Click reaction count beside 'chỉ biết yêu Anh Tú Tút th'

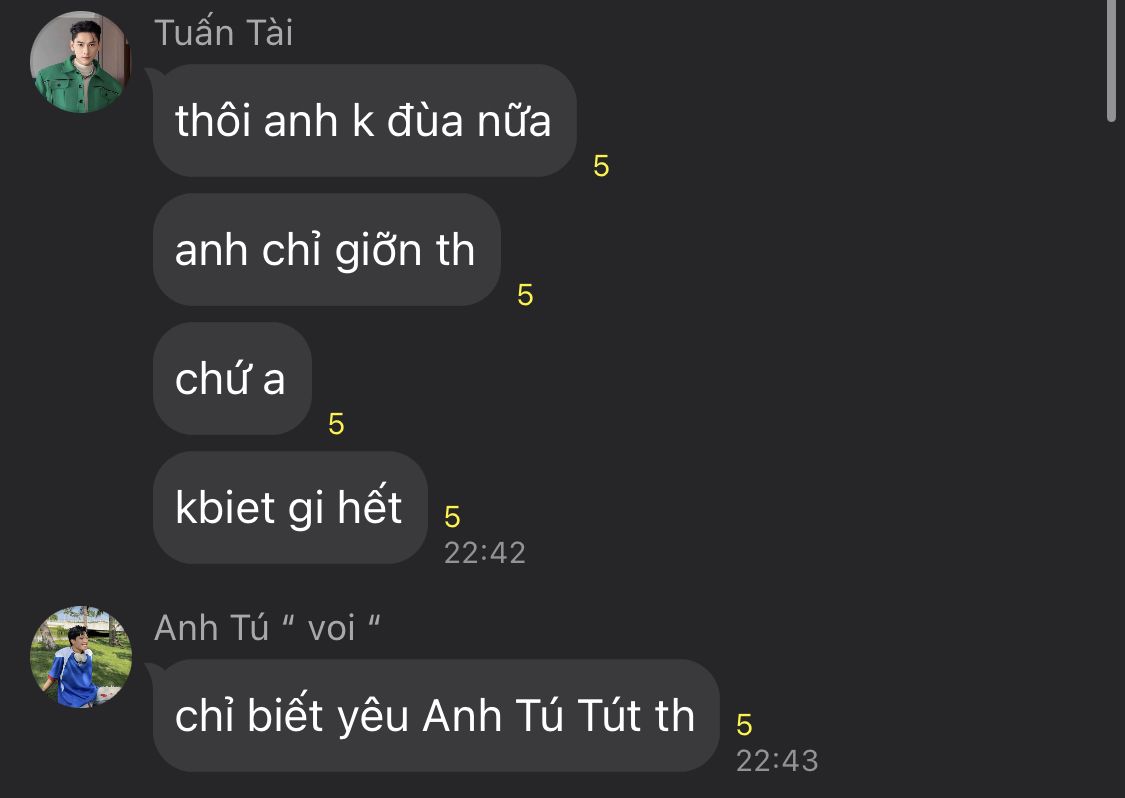click(744, 725)
